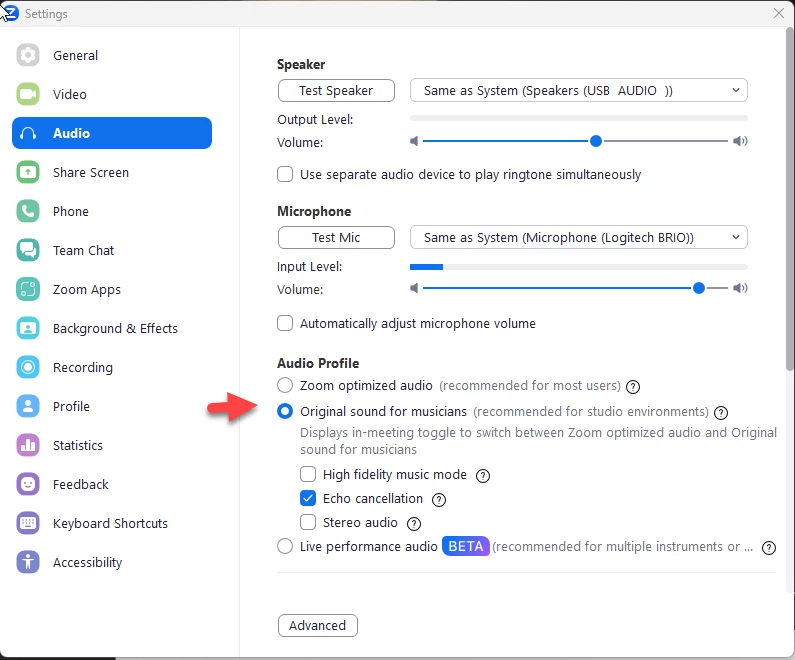Select Original sound for musicians radio
Image resolution: width=795 pixels, height=660 pixels.
tap(285, 411)
